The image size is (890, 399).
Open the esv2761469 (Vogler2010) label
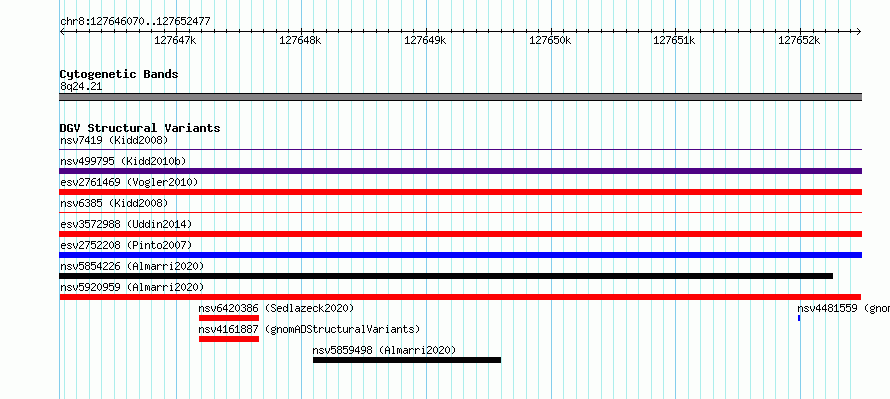click(x=129, y=182)
